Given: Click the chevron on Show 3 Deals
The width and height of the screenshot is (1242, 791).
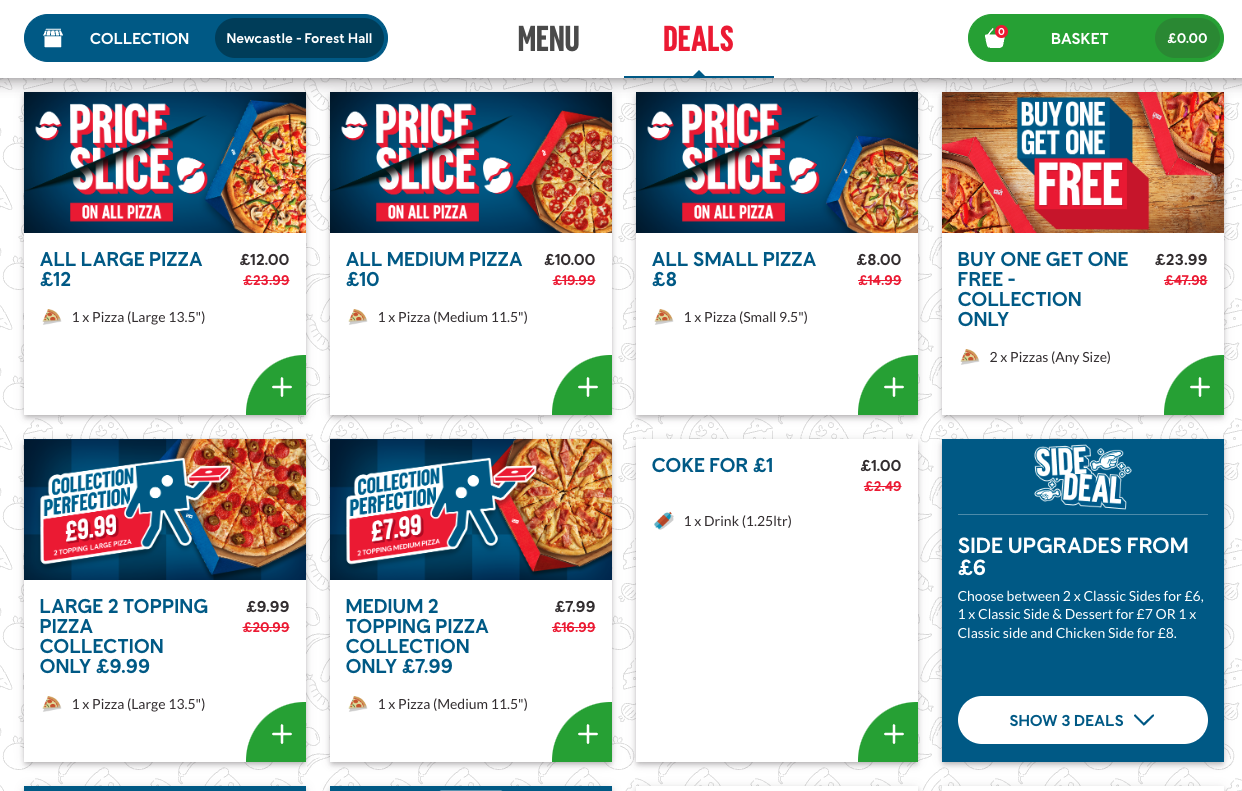Looking at the screenshot, I should click(x=1145, y=720).
